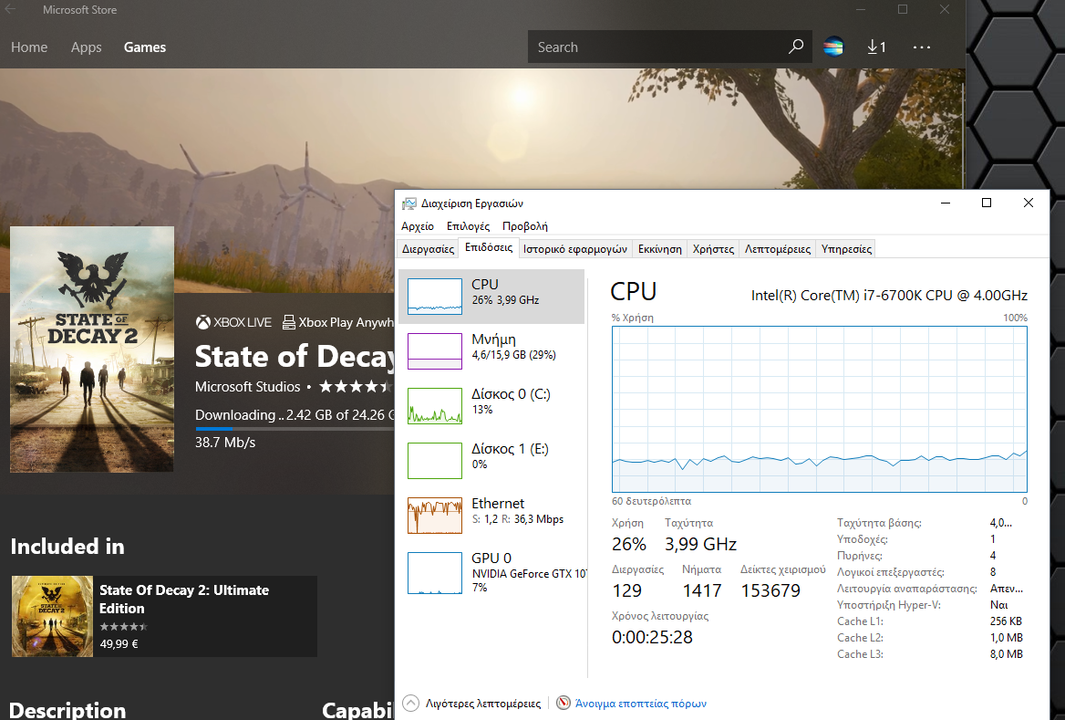This screenshot has width=1065, height=720.
Task: Switch to the Υπηρεσίες tab
Action: [x=846, y=249]
